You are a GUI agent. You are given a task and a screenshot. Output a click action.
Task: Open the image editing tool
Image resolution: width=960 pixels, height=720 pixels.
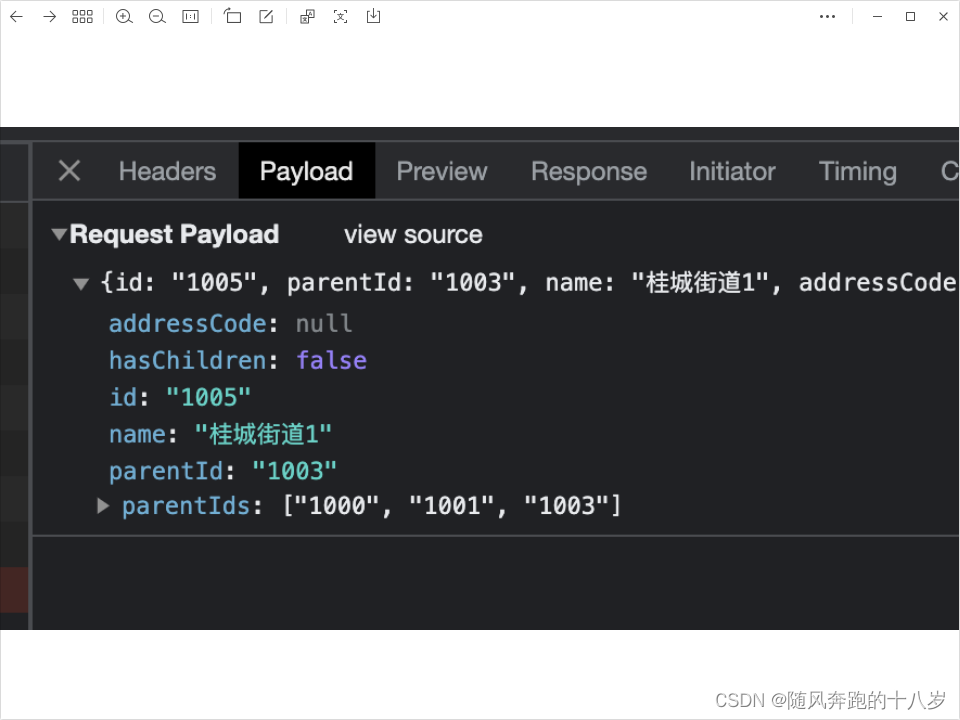coord(264,16)
